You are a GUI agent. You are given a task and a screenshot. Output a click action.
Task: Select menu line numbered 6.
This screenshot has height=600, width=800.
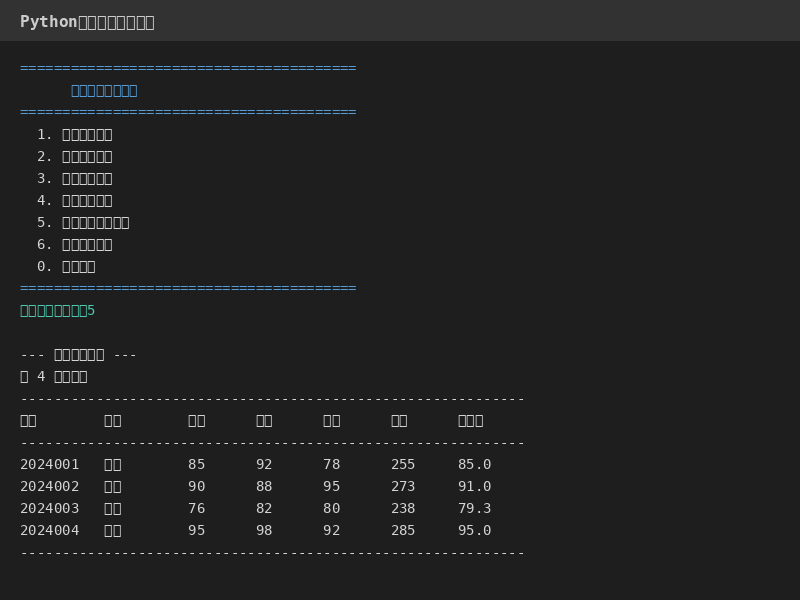[74, 244]
